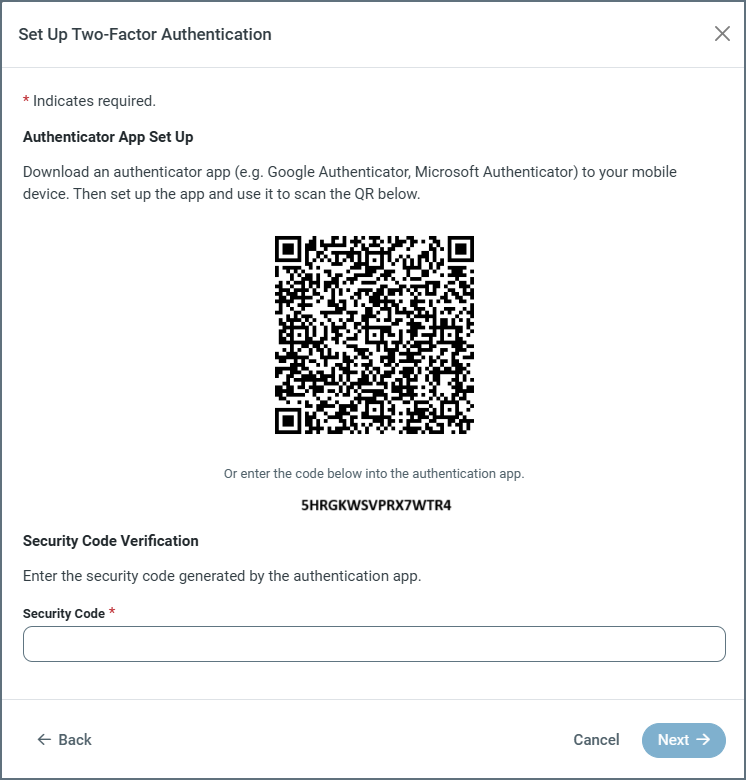Go back using the Back text

tap(75, 740)
